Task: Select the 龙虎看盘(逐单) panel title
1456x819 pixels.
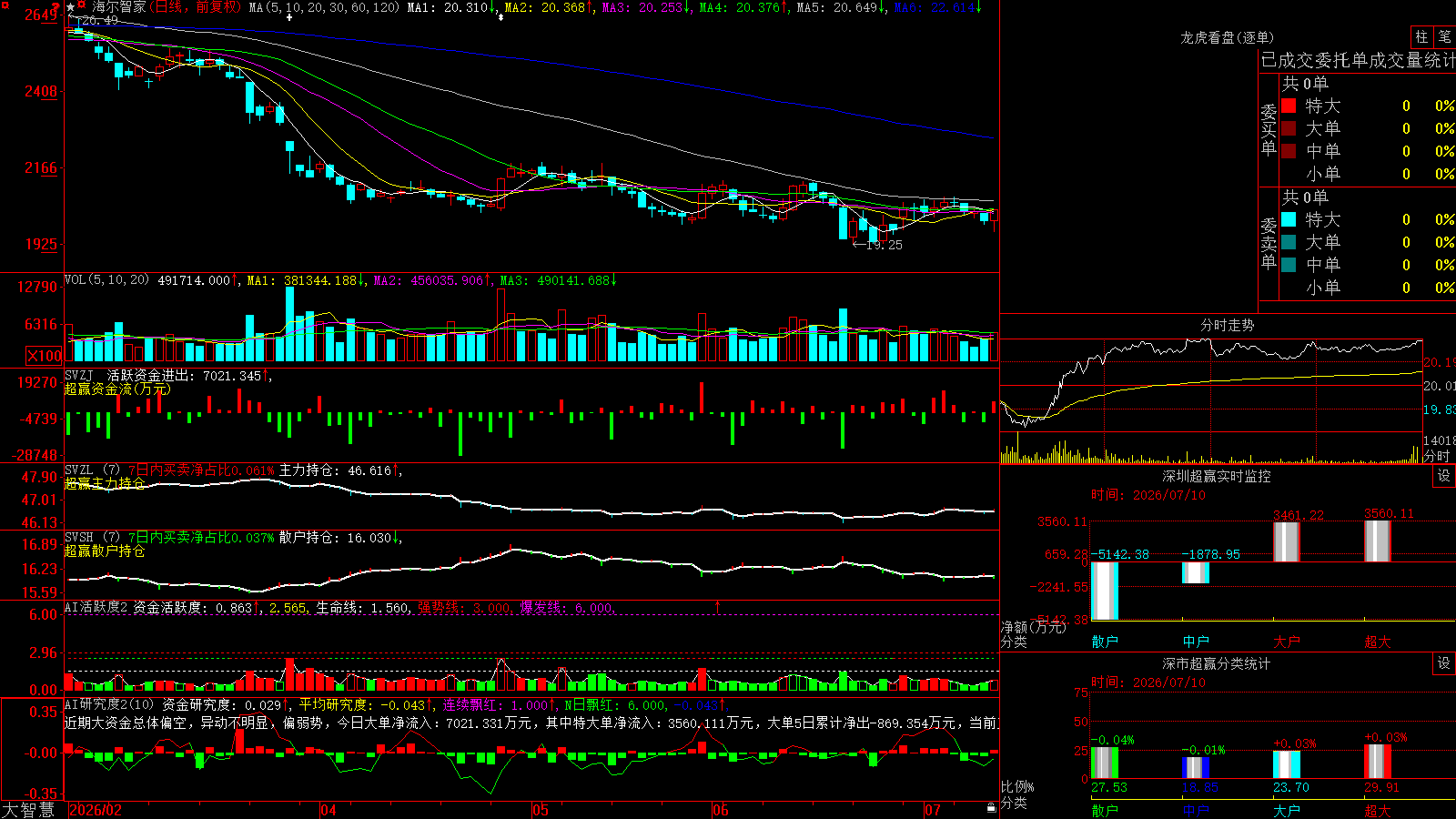Action: (1227, 37)
